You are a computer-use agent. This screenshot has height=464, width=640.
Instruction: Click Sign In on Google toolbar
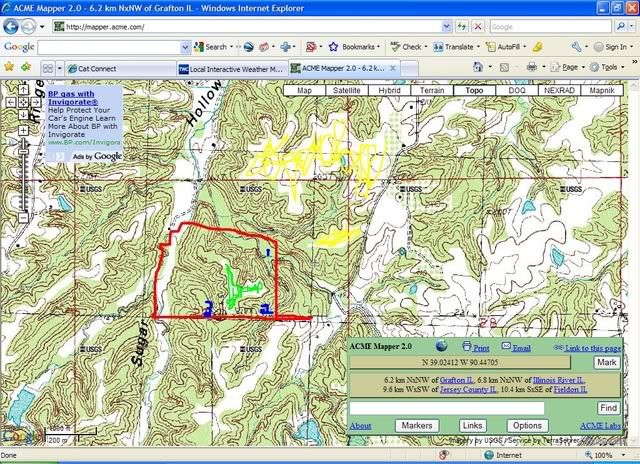611,47
